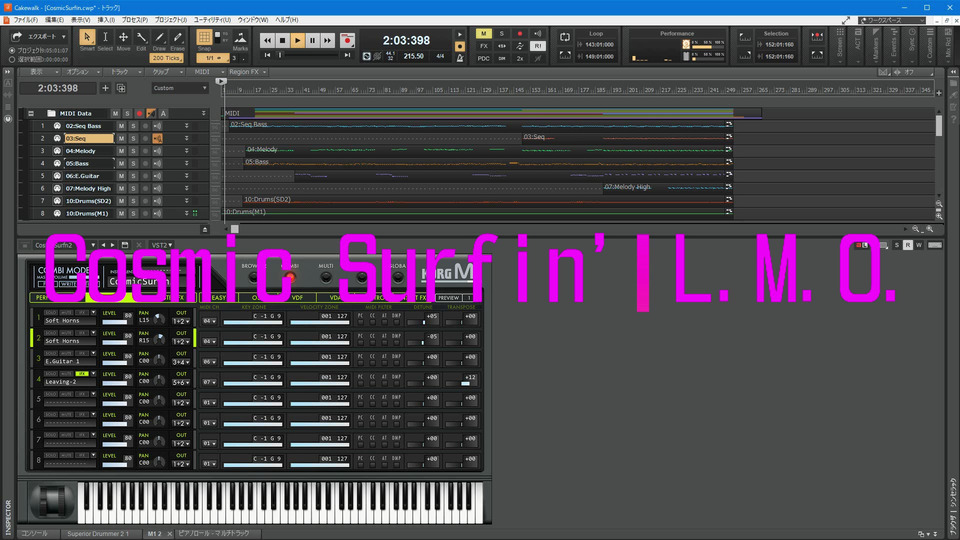Open timbre 1 MIDI channel dropdown

(209, 321)
